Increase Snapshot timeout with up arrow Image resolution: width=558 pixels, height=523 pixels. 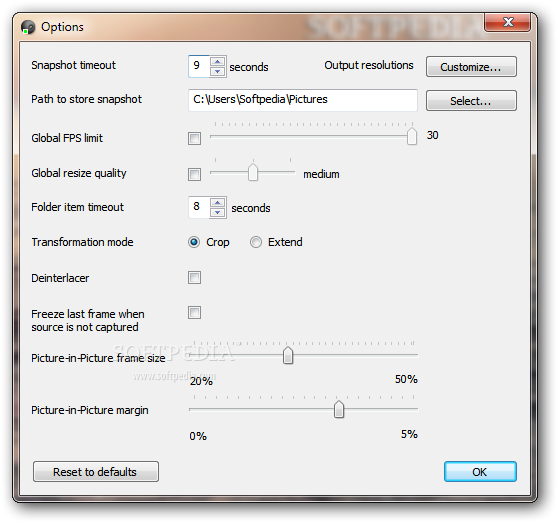tap(217, 62)
